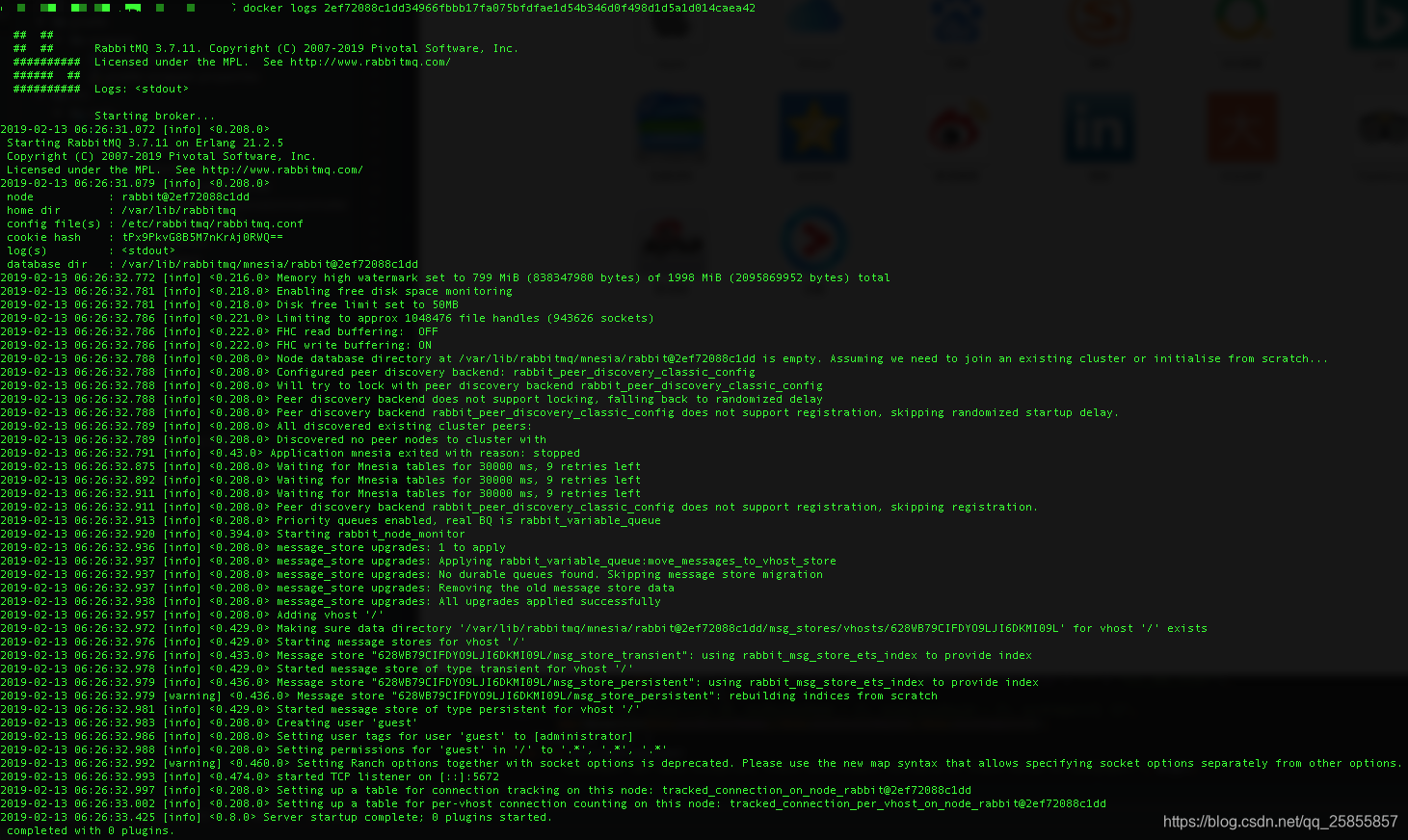This screenshot has width=1408, height=840.
Task: Click 'All discovered existing cluster peers:' line
Action: tap(266, 426)
